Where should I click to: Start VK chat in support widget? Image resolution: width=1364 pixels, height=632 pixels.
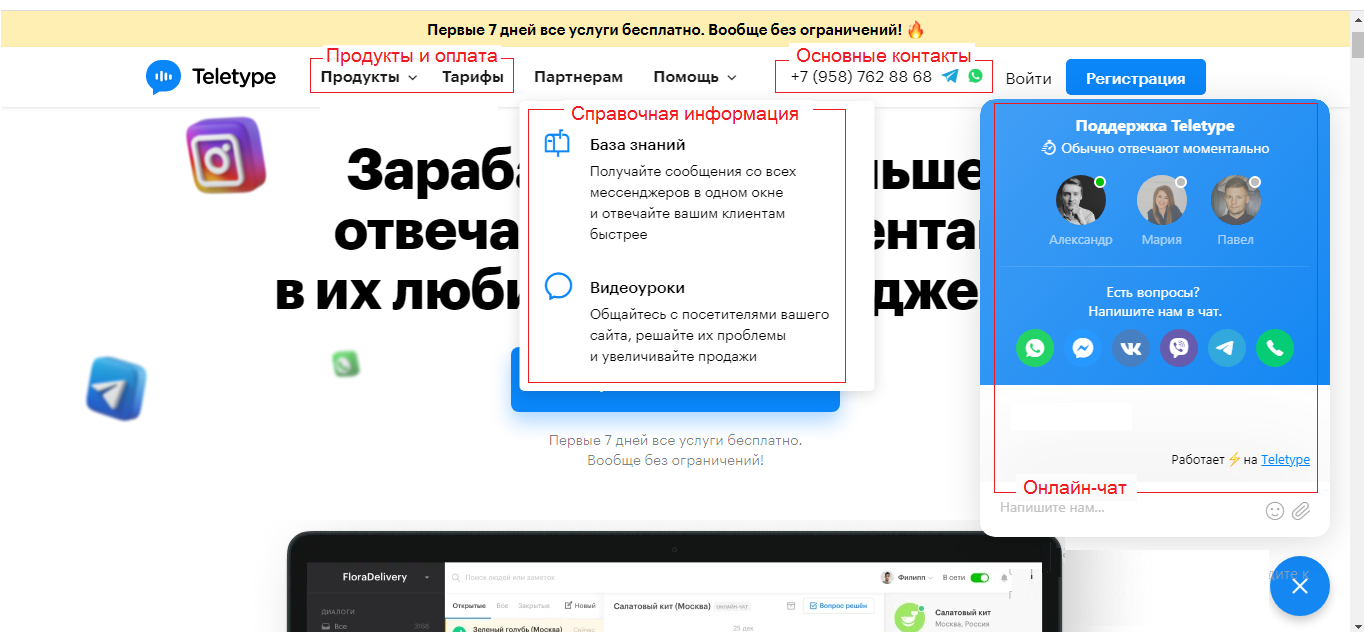coord(1131,348)
